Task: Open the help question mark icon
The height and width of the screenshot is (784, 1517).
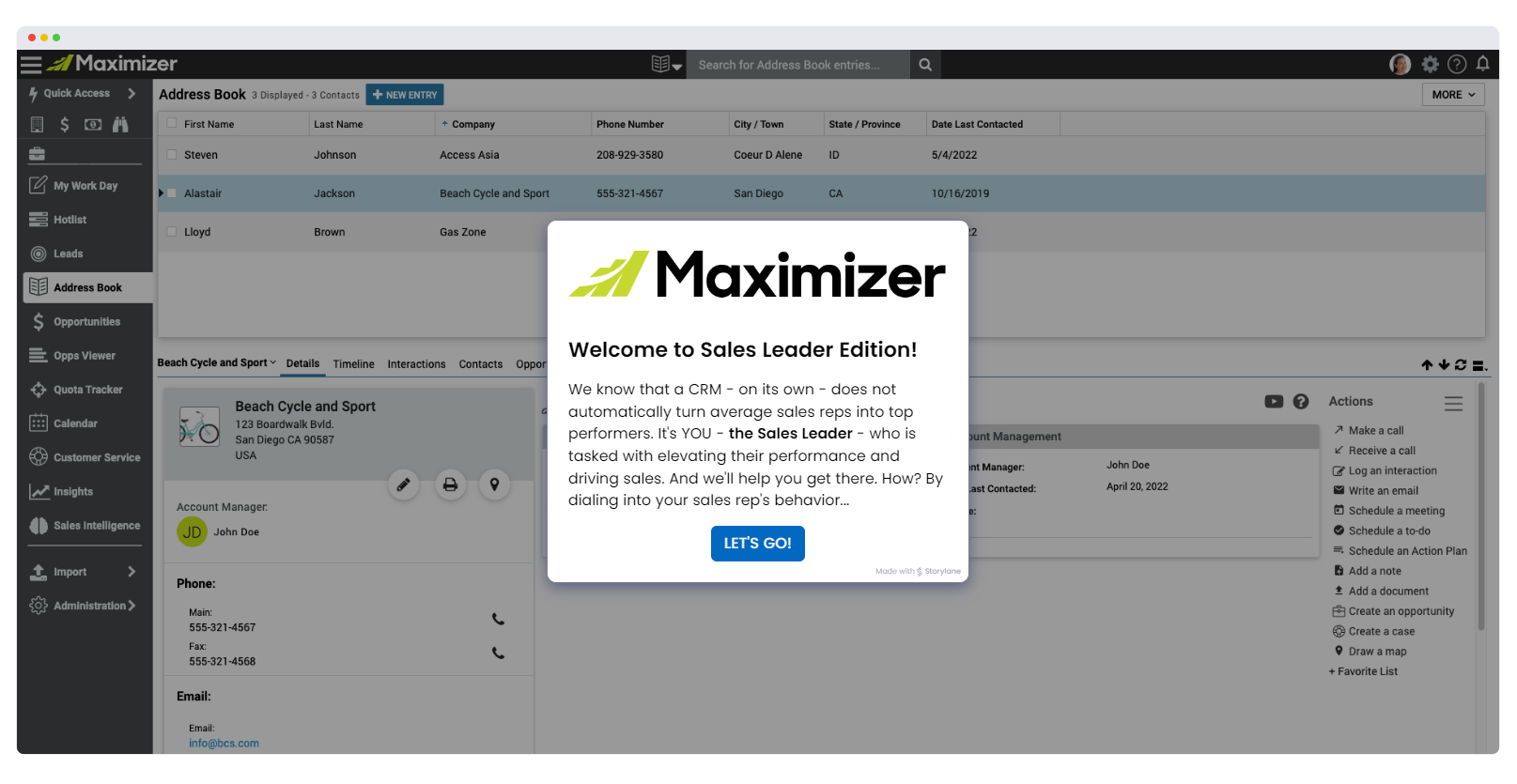Action: coord(1457,64)
